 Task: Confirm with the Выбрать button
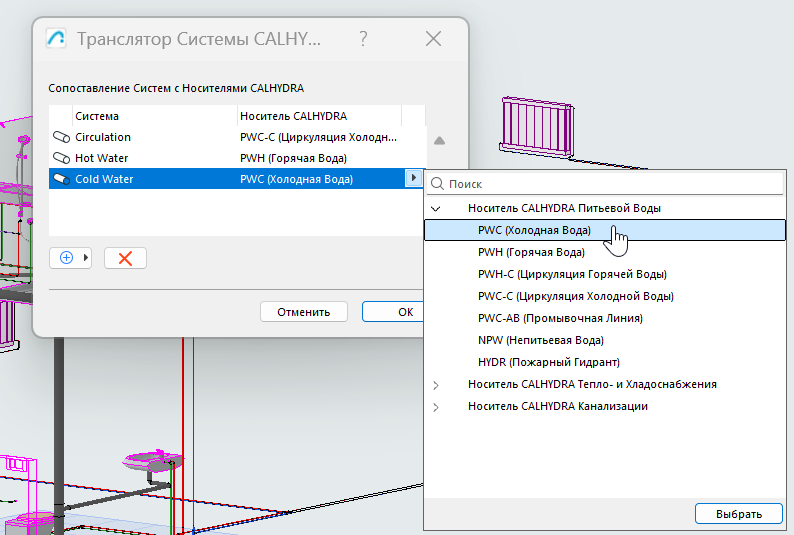click(739, 514)
